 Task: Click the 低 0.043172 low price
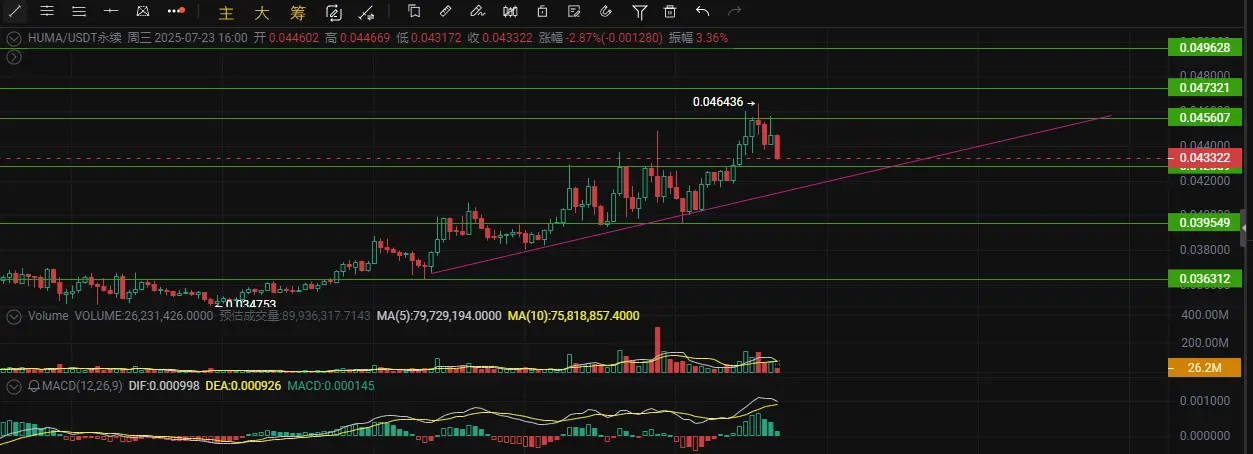(x=431, y=37)
